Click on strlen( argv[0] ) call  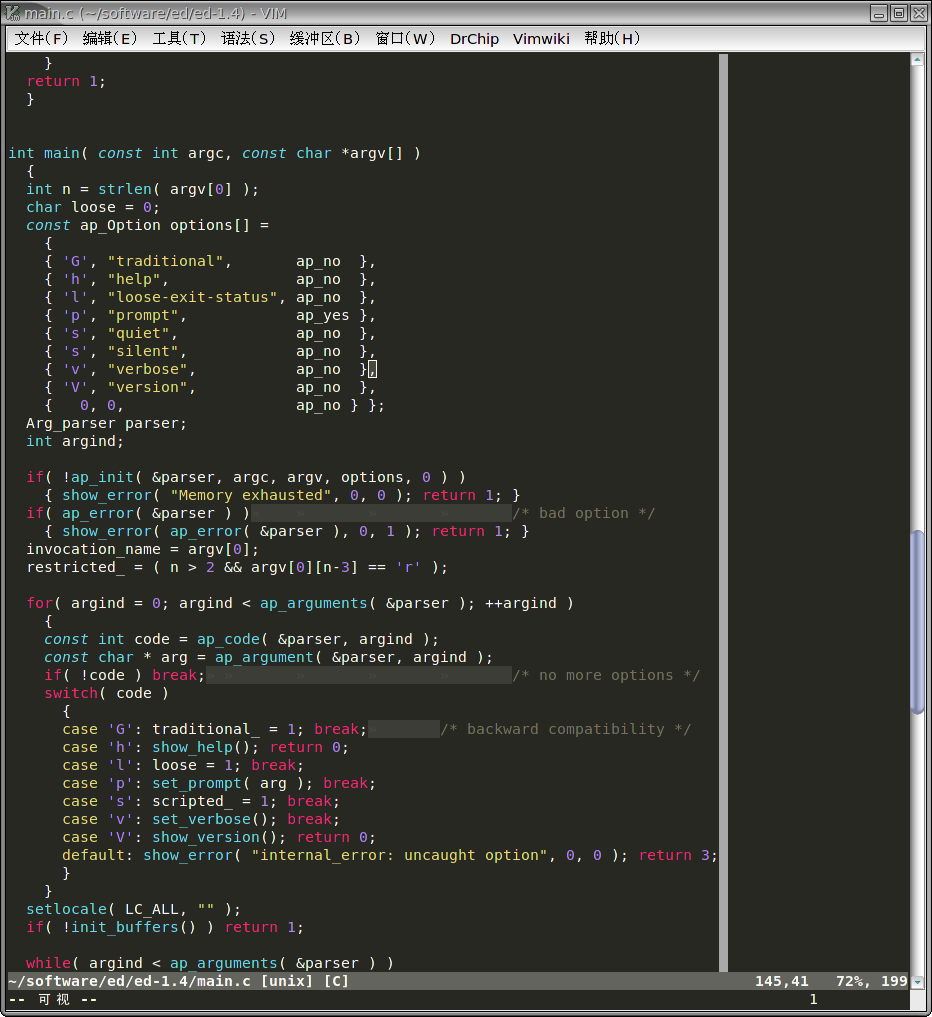coord(174,189)
